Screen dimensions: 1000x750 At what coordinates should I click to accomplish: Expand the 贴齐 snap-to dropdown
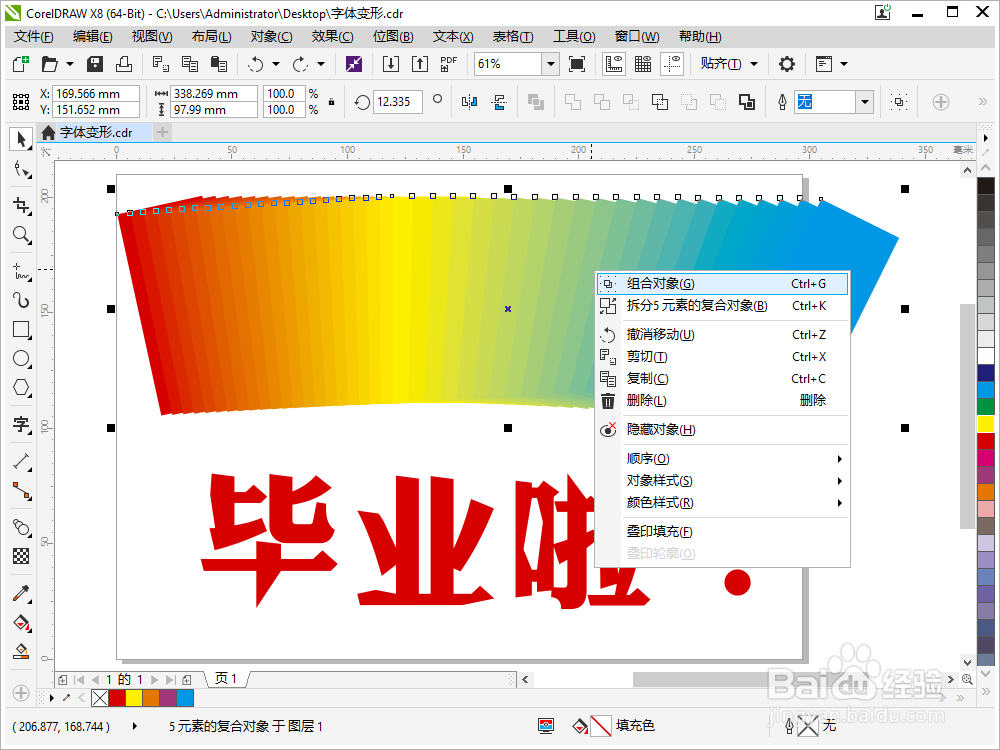point(754,64)
